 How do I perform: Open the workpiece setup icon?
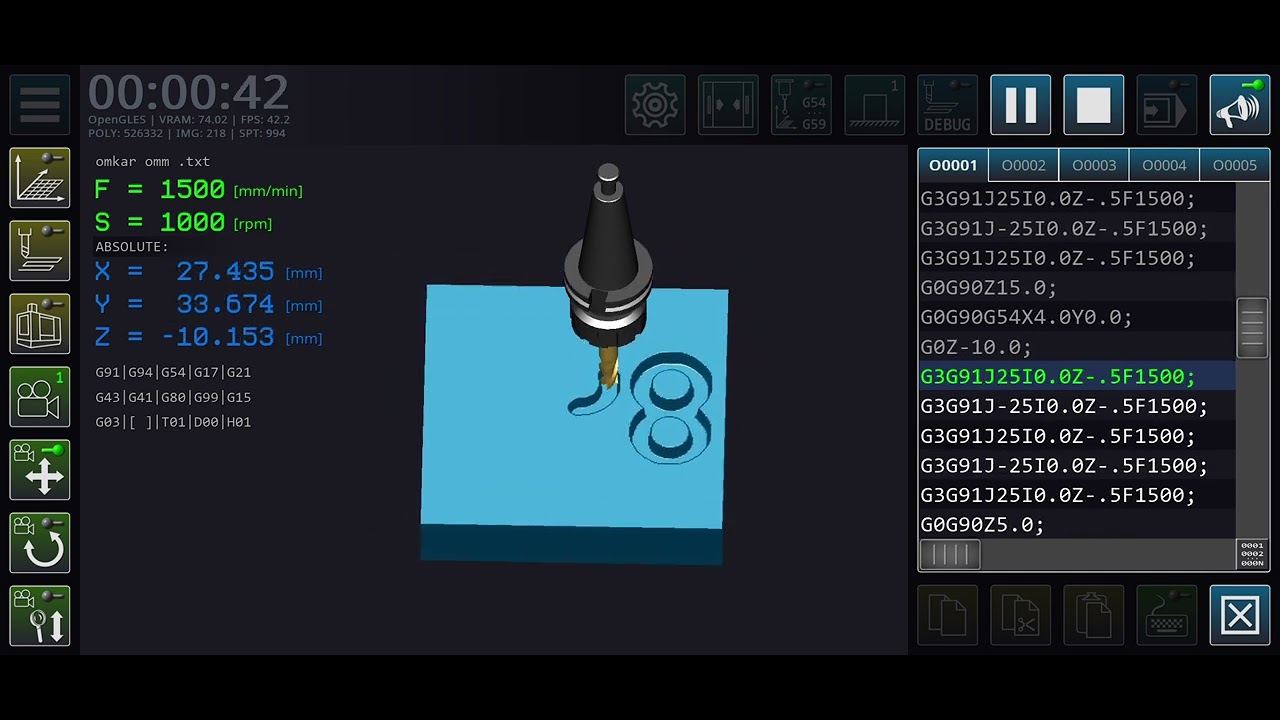click(x=874, y=105)
